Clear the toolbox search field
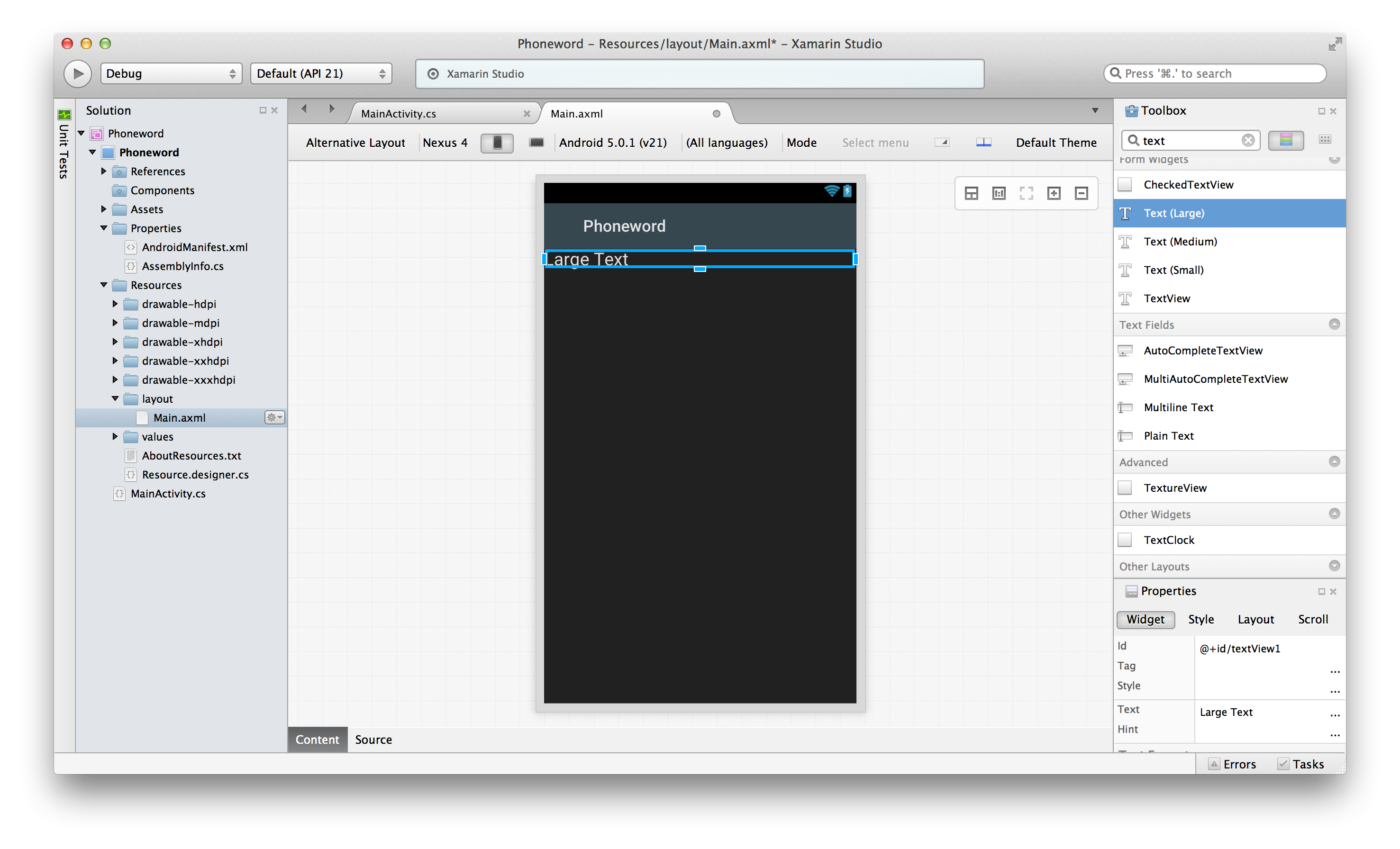The image size is (1400, 849). point(1248,140)
